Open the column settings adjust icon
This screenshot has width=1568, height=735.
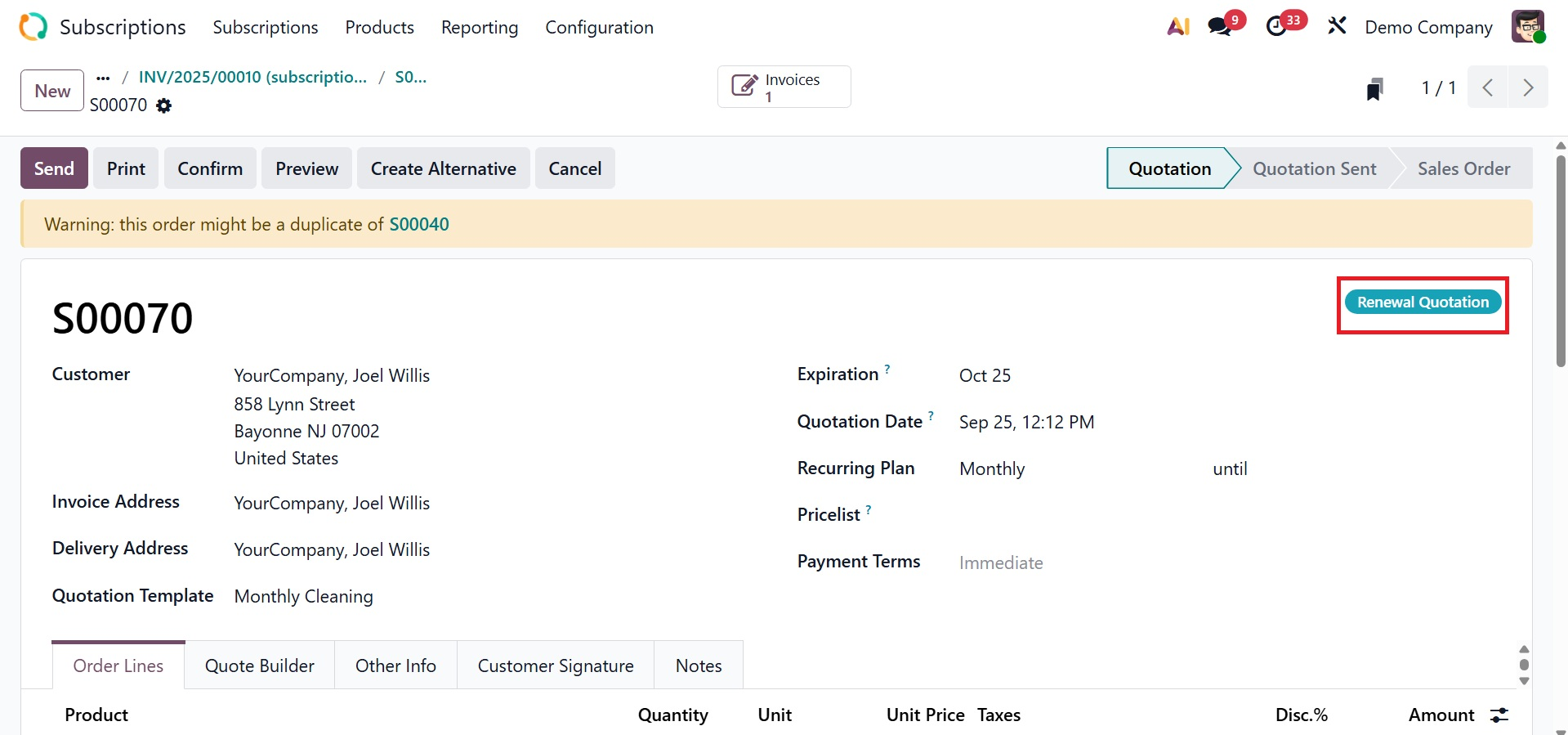[x=1499, y=715]
